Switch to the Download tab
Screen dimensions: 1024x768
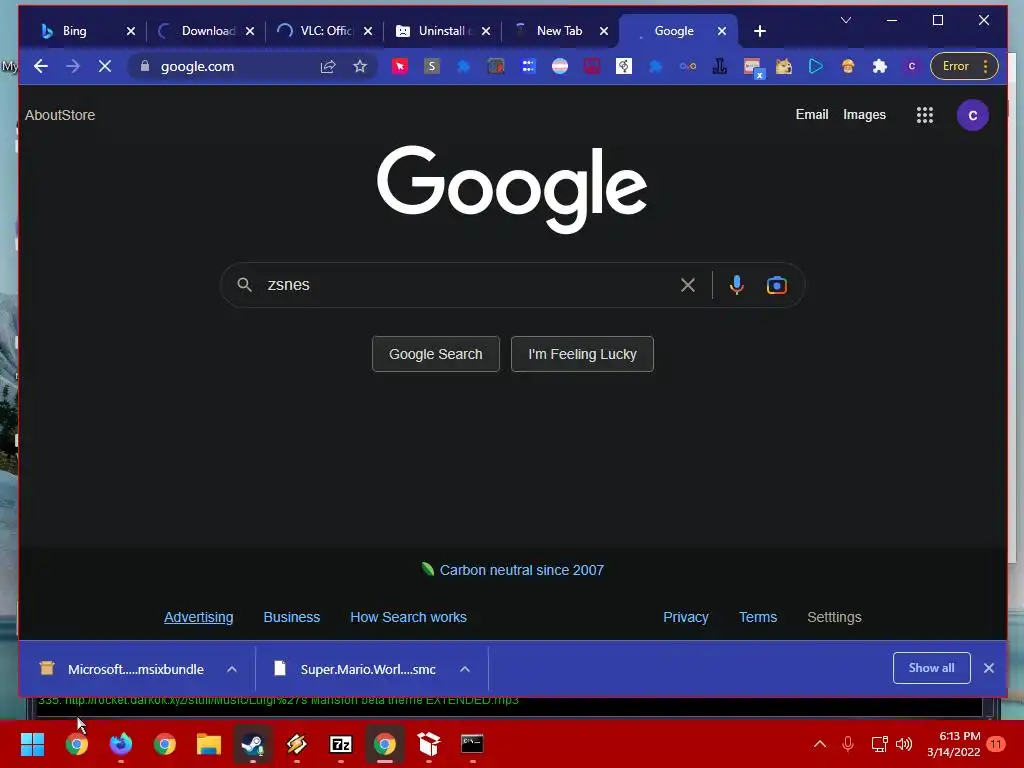tap(206, 31)
